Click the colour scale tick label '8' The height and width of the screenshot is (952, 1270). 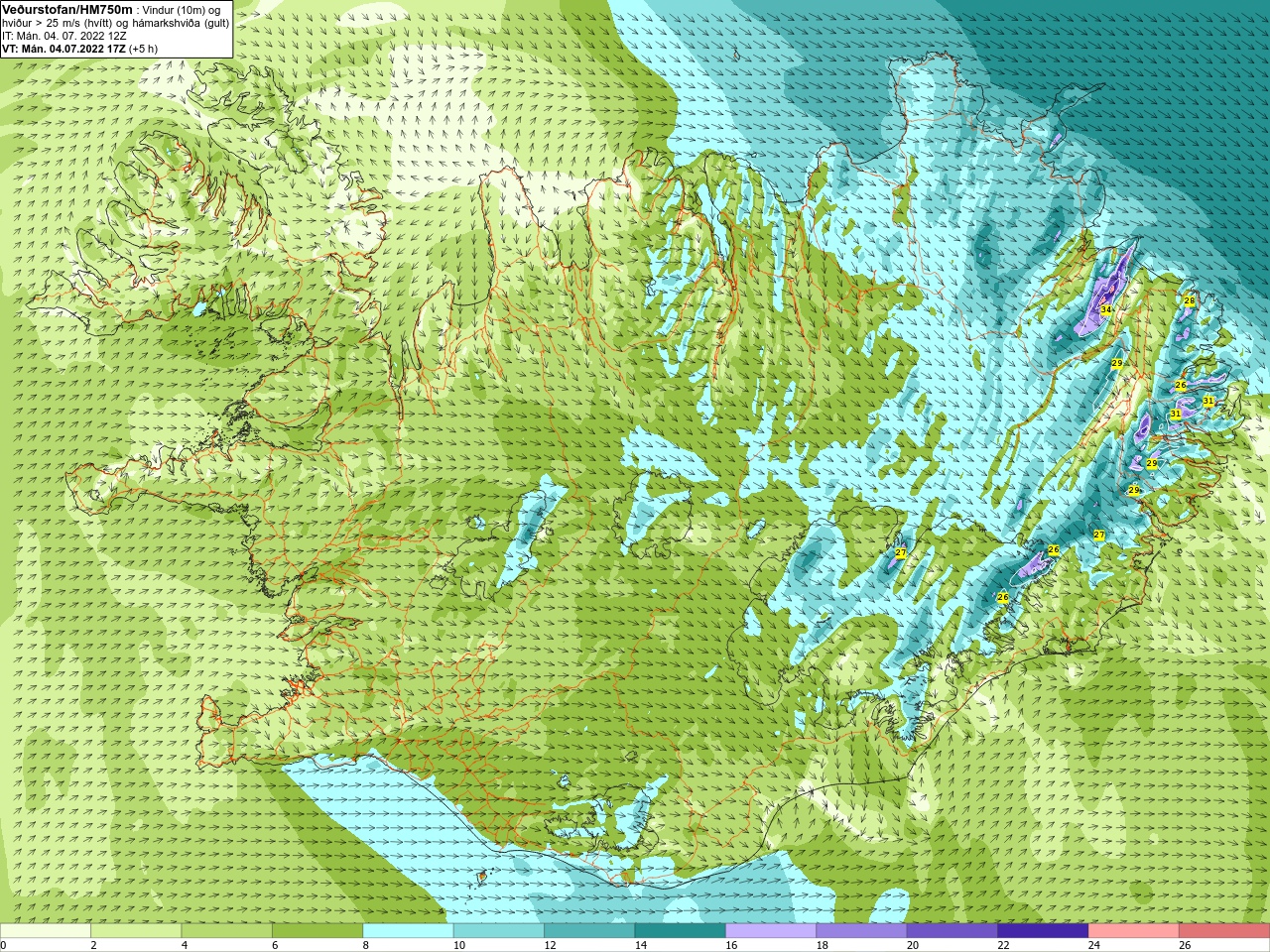365,945
